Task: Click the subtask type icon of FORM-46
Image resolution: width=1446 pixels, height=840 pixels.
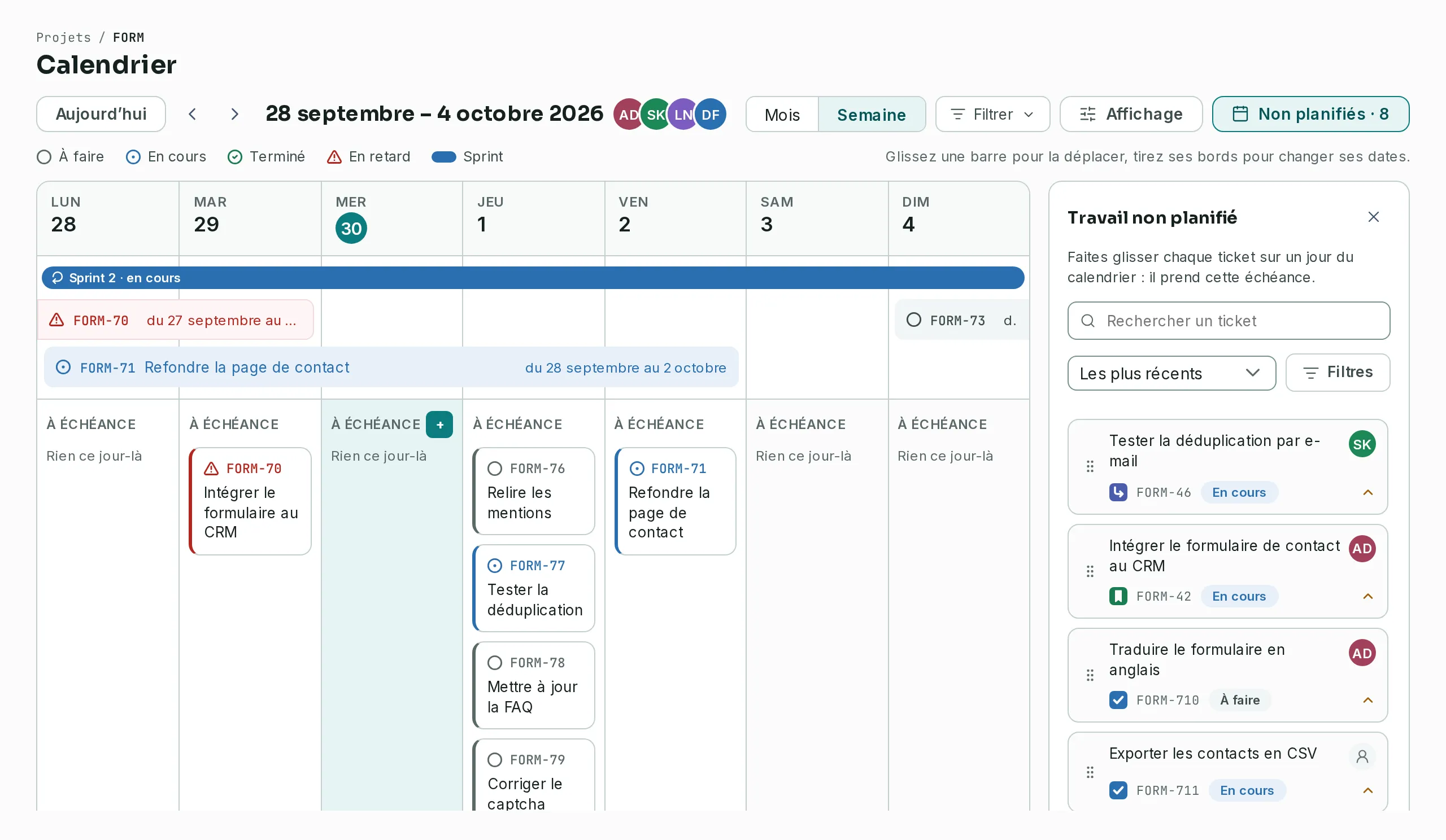Action: [1118, 492]
